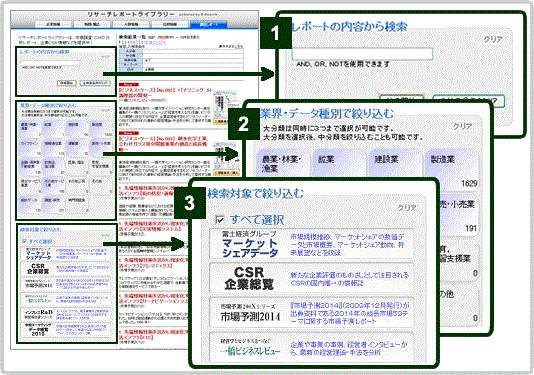Select the 鉱業 category tile
534x375 pixels.
[338, 163]
